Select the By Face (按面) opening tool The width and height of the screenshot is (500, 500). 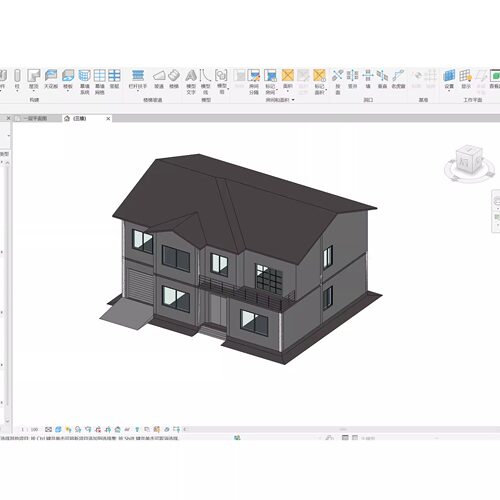(337, 82)
